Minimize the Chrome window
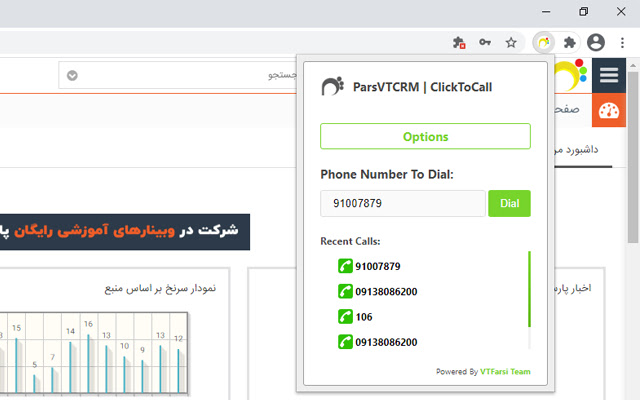The width and height of the screenshot is (640, 400). [546, 11]
